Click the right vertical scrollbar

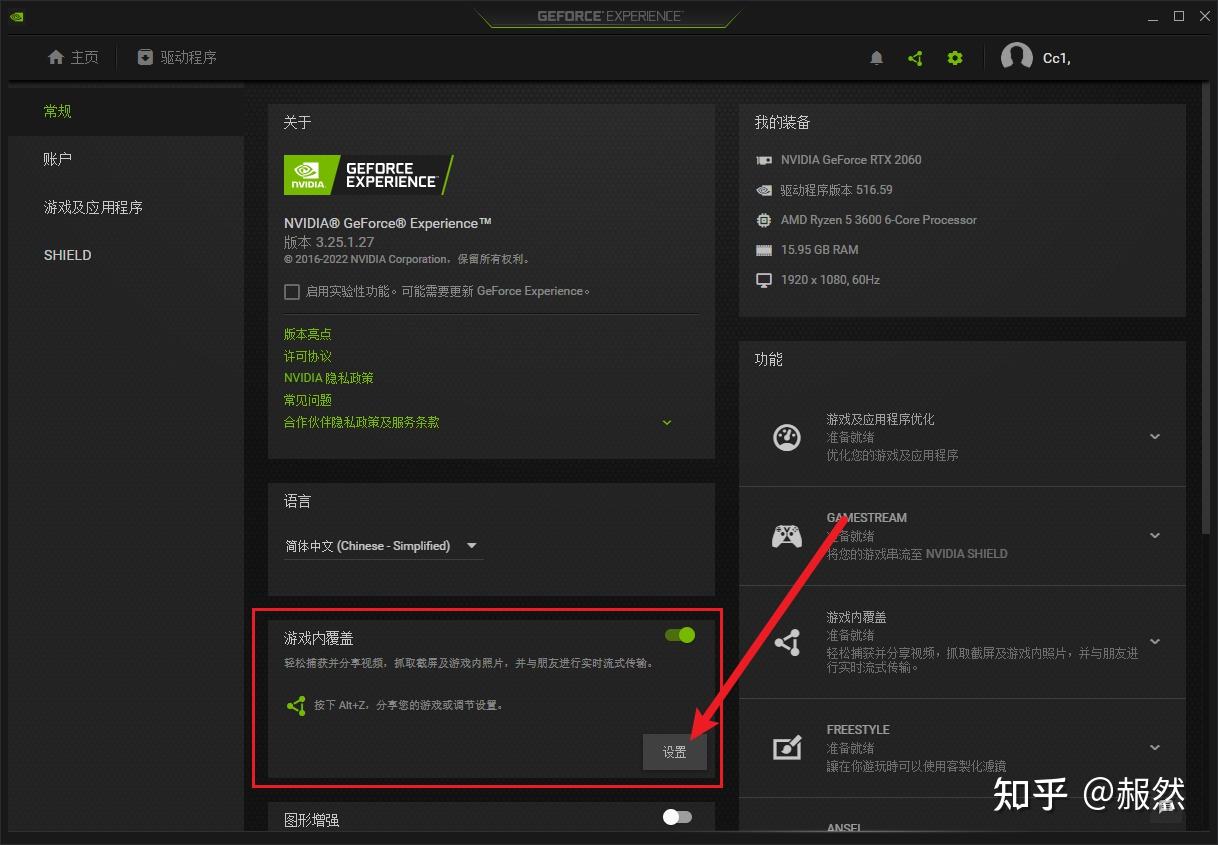coord(1206,310)
